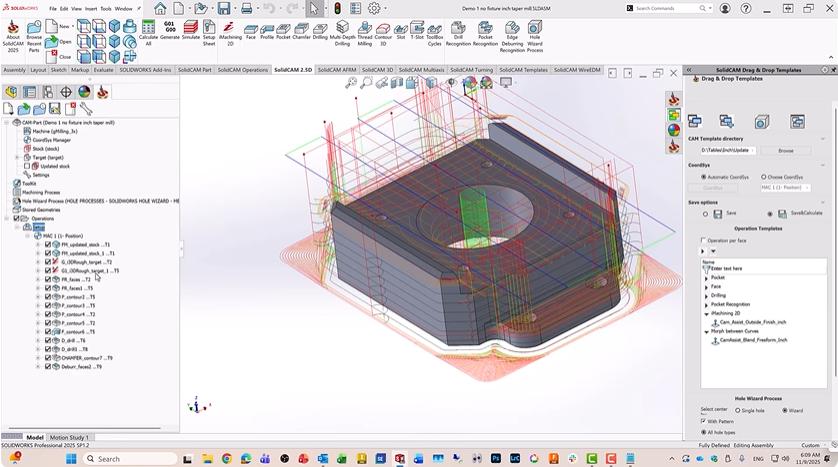Click the Browse button for template directory
Screen dimensions: 838x467
pos(785,151)
